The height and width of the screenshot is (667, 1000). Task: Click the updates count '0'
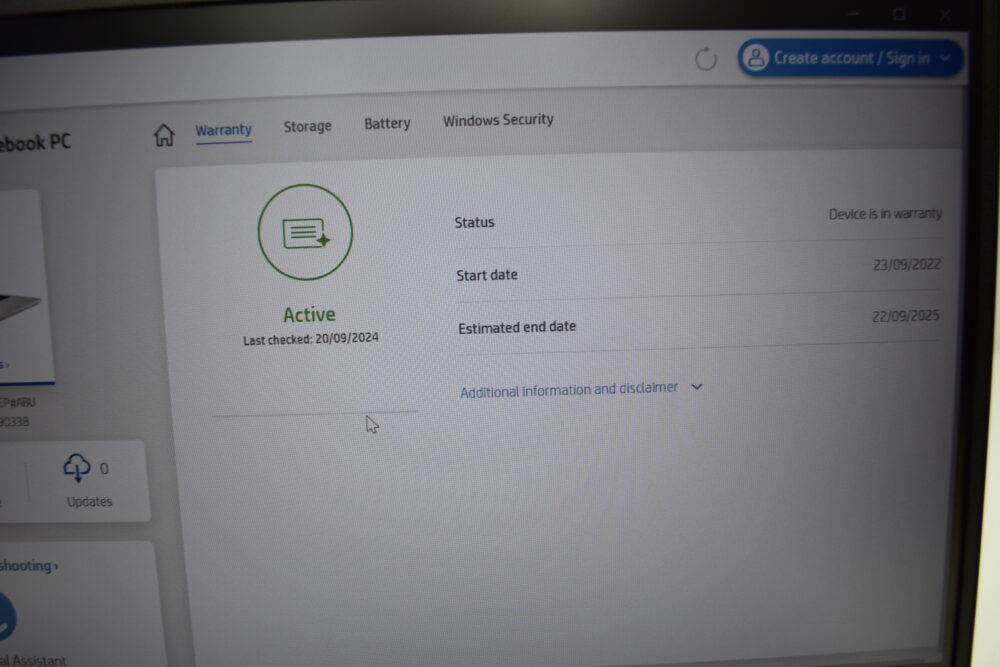(x=104, y=469)
